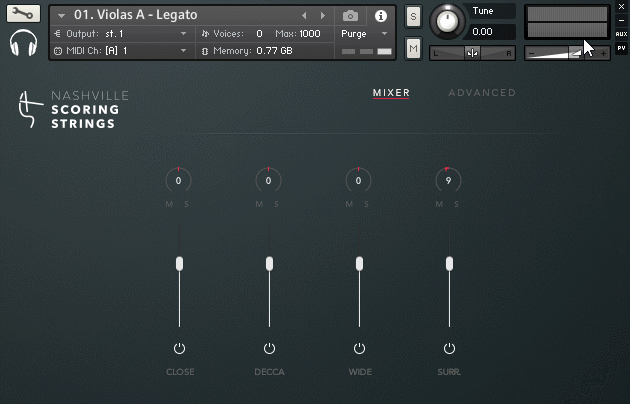Toggle power for the WIDE mic
Viewport: 630px width, 404px height.
pyautogui.click(x=360, y=348)
